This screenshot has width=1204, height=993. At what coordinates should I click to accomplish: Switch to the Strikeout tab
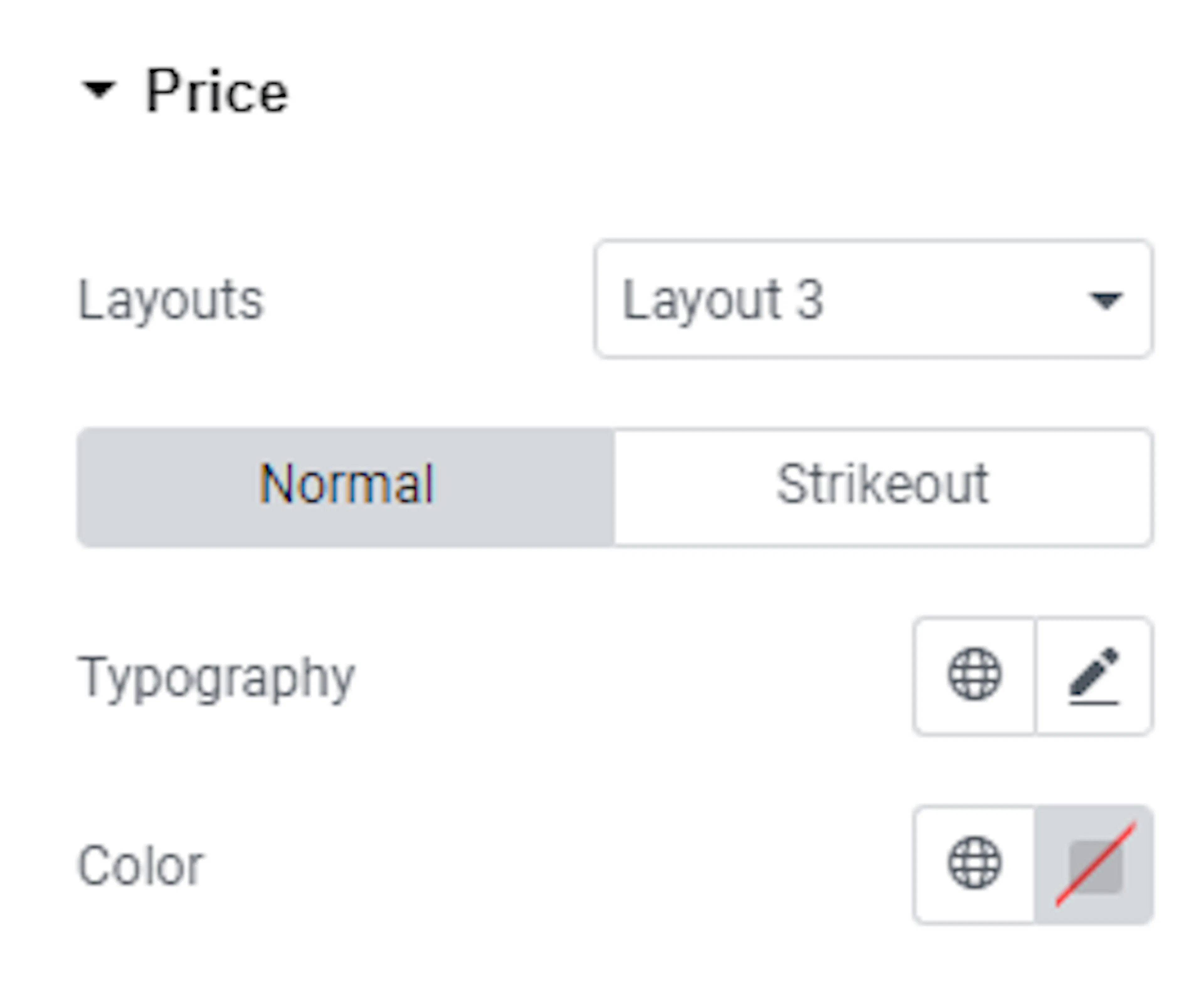tap(883, 487)
